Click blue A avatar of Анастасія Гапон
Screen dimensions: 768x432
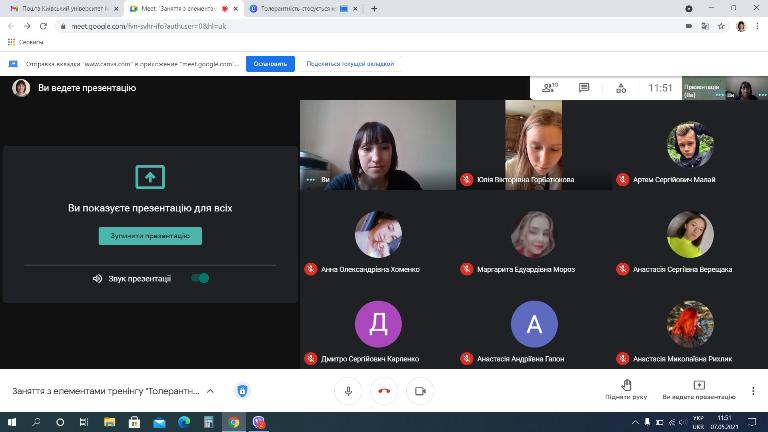click(x=534, y=324)
